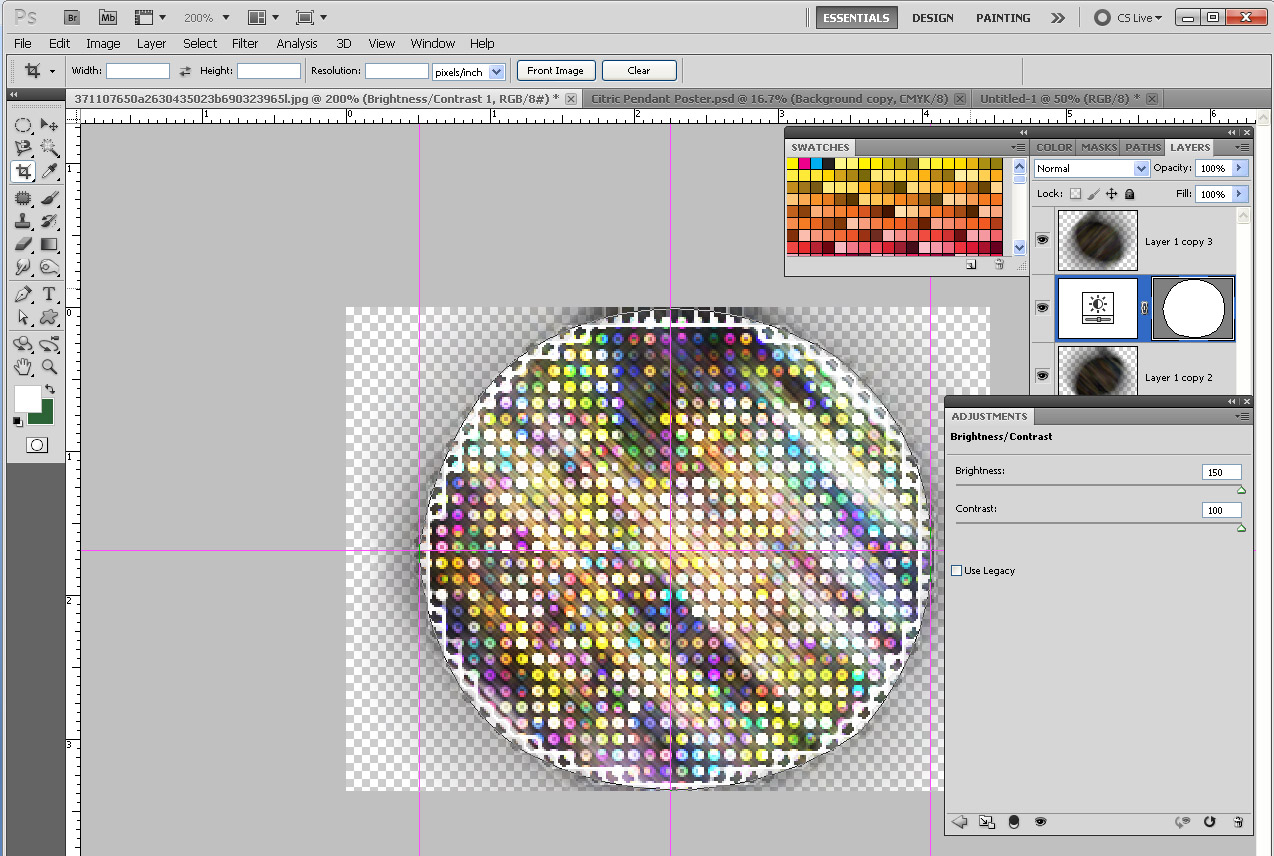
Task: Select the Crop tool
Action: (x=22, y=171)
